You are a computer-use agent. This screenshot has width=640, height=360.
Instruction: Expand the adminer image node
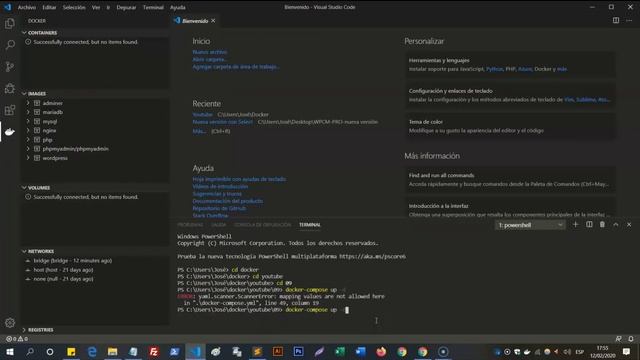[x=28, y=103]
